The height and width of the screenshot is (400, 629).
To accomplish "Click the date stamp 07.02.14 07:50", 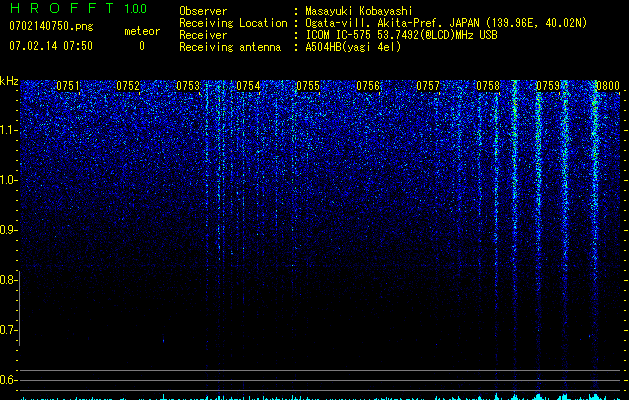I will pyautogui.click(x=51, y=46).
